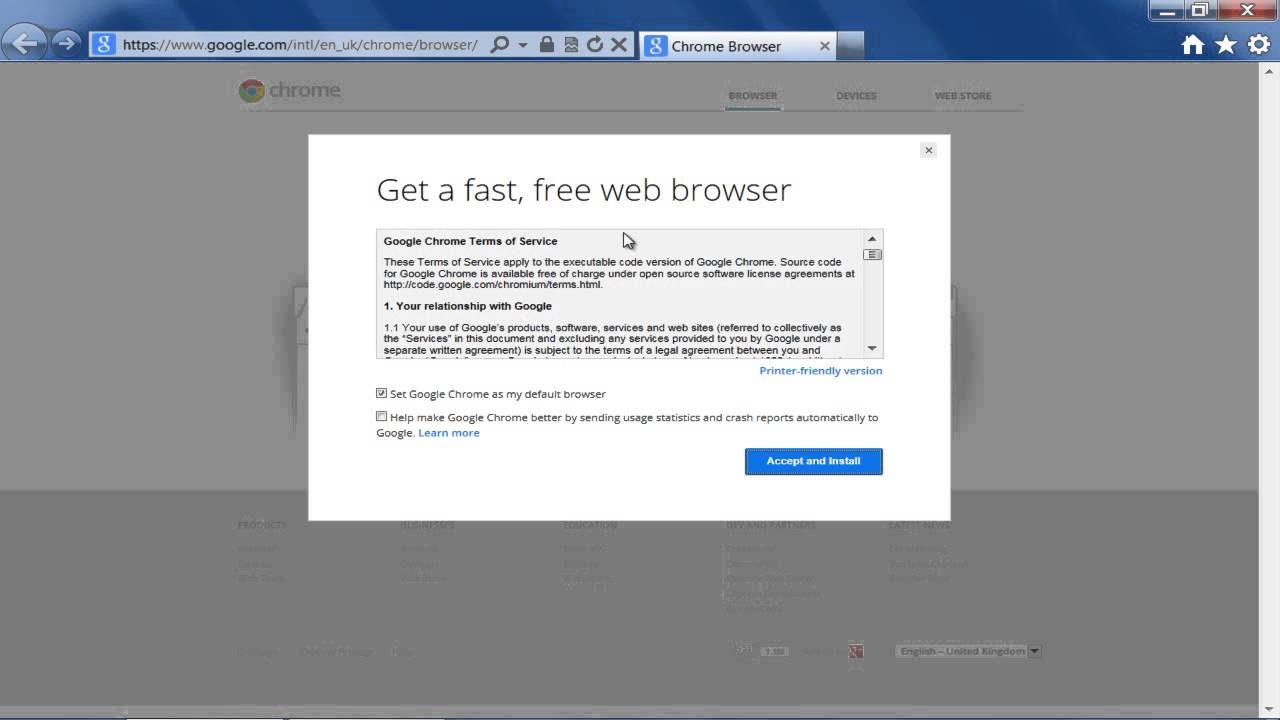Click the Chrome logo on the page
Image resolution: width=1280 pixels, height=720 pixels.
(x=290, y=90)
